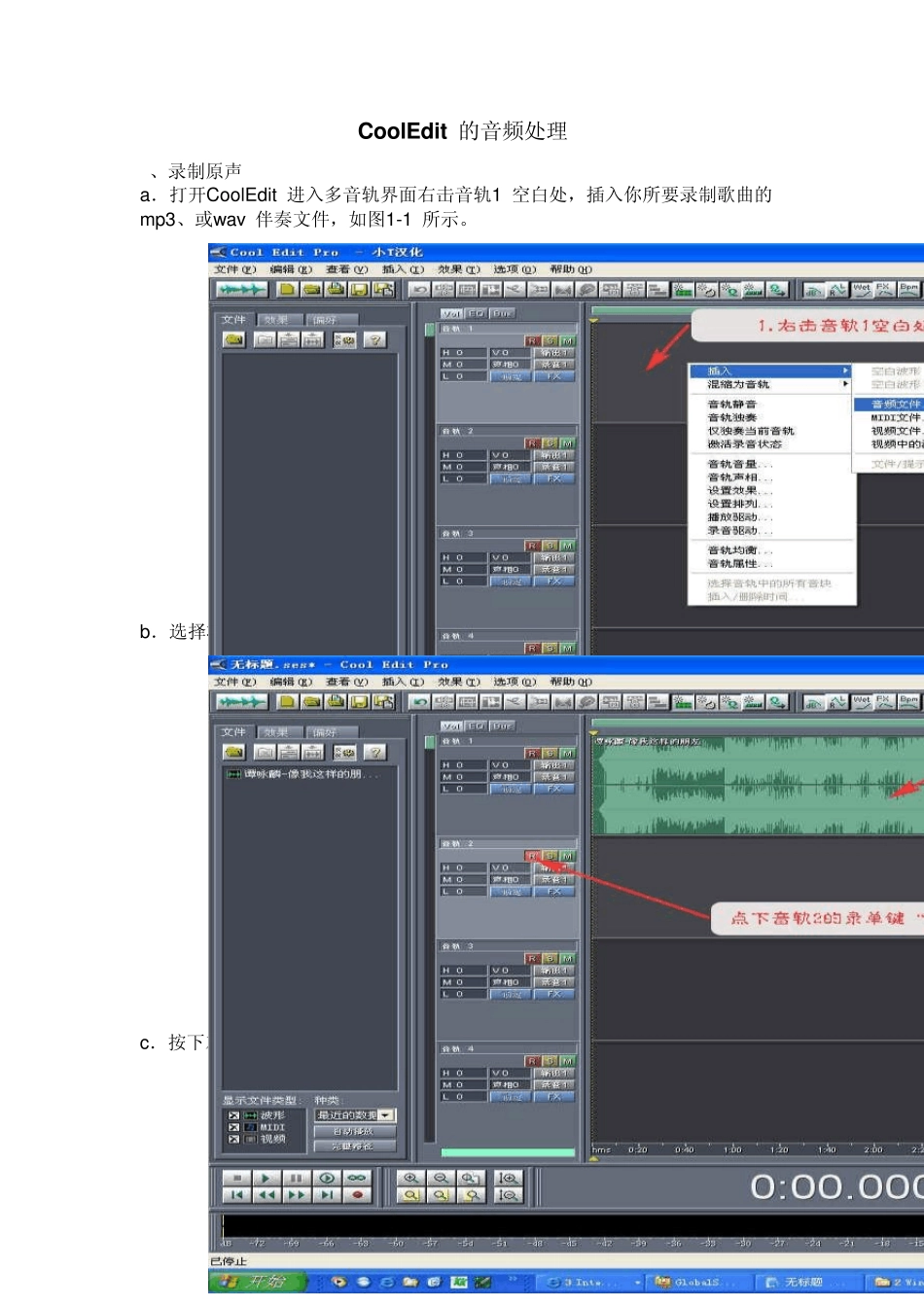Click the 完整路径 button

[355, 1147]
